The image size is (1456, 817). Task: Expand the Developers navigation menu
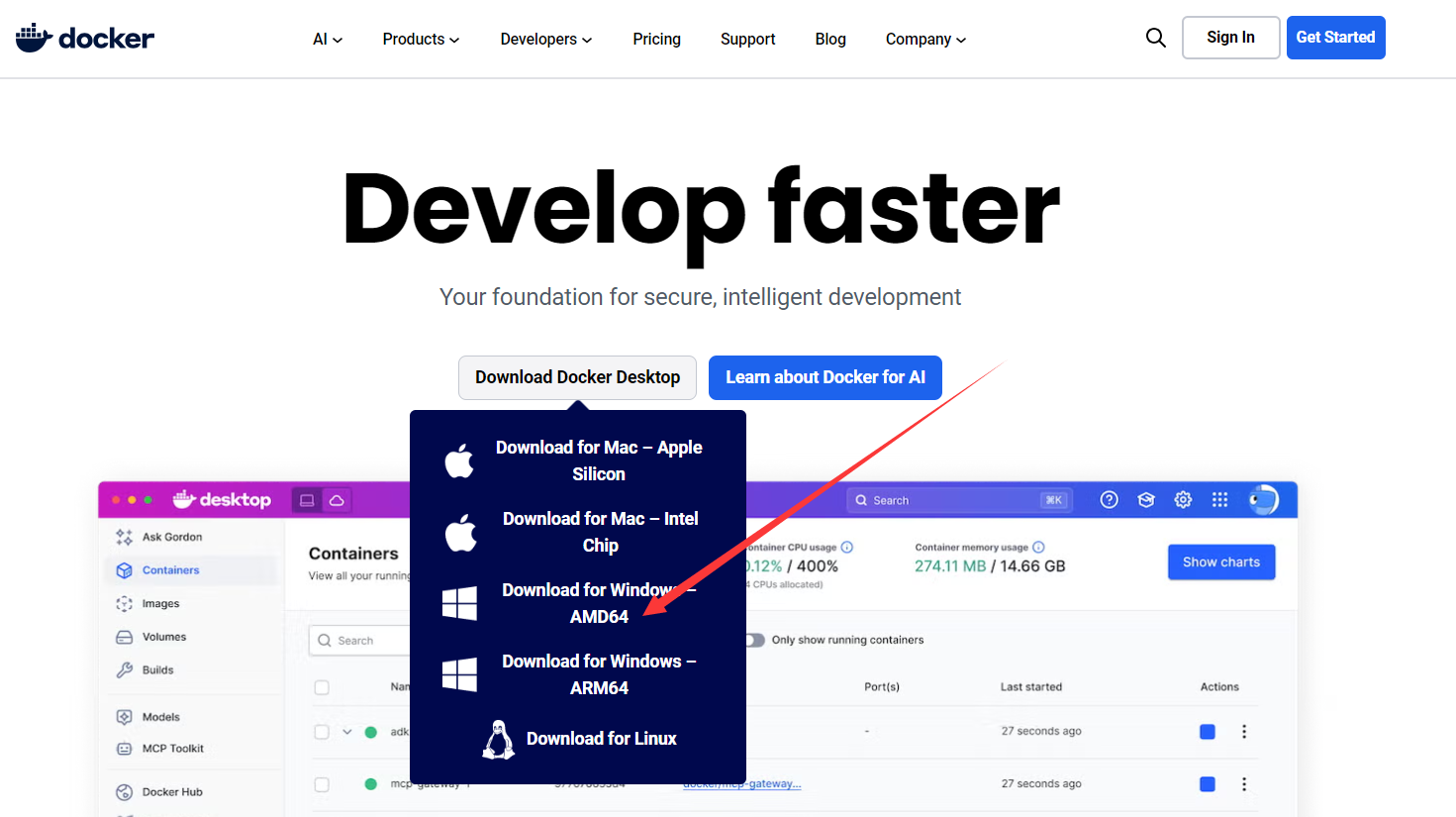click(x=546, y=40)
